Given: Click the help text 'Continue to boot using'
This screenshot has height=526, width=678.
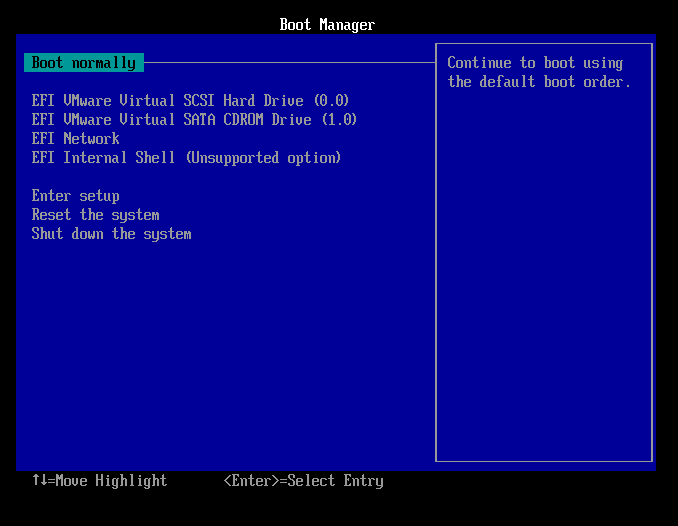Looking at the screenshot, I should coord(535,63).
